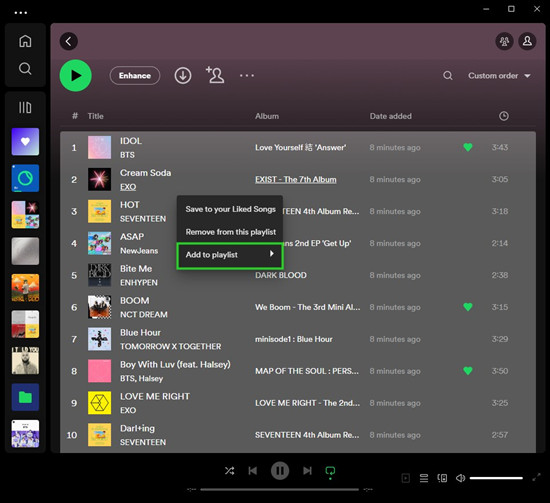Play the playlist with green play button
Viewport: 550px width, 503px height.
(x=76, y=75)
